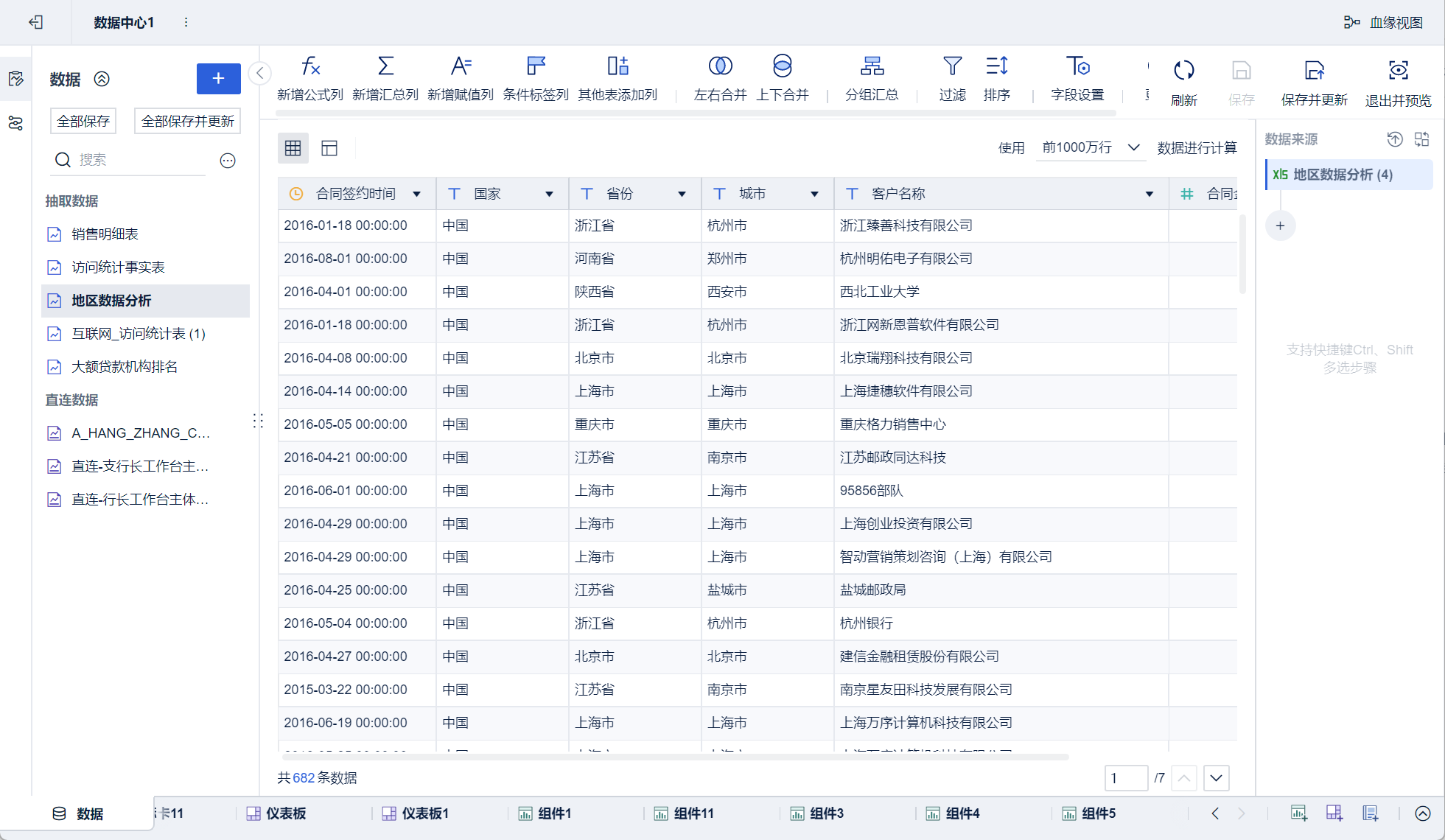Open the 组件11 tab
This screenshot has width=1445, height=840.
693,813
